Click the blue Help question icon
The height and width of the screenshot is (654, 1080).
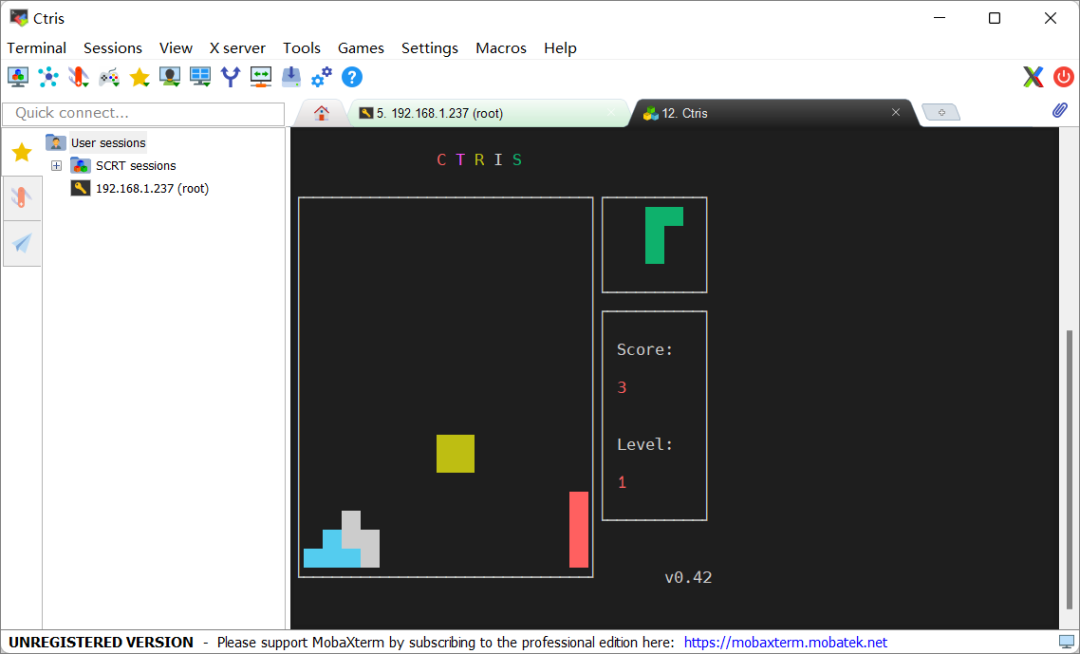click(352, 77)
